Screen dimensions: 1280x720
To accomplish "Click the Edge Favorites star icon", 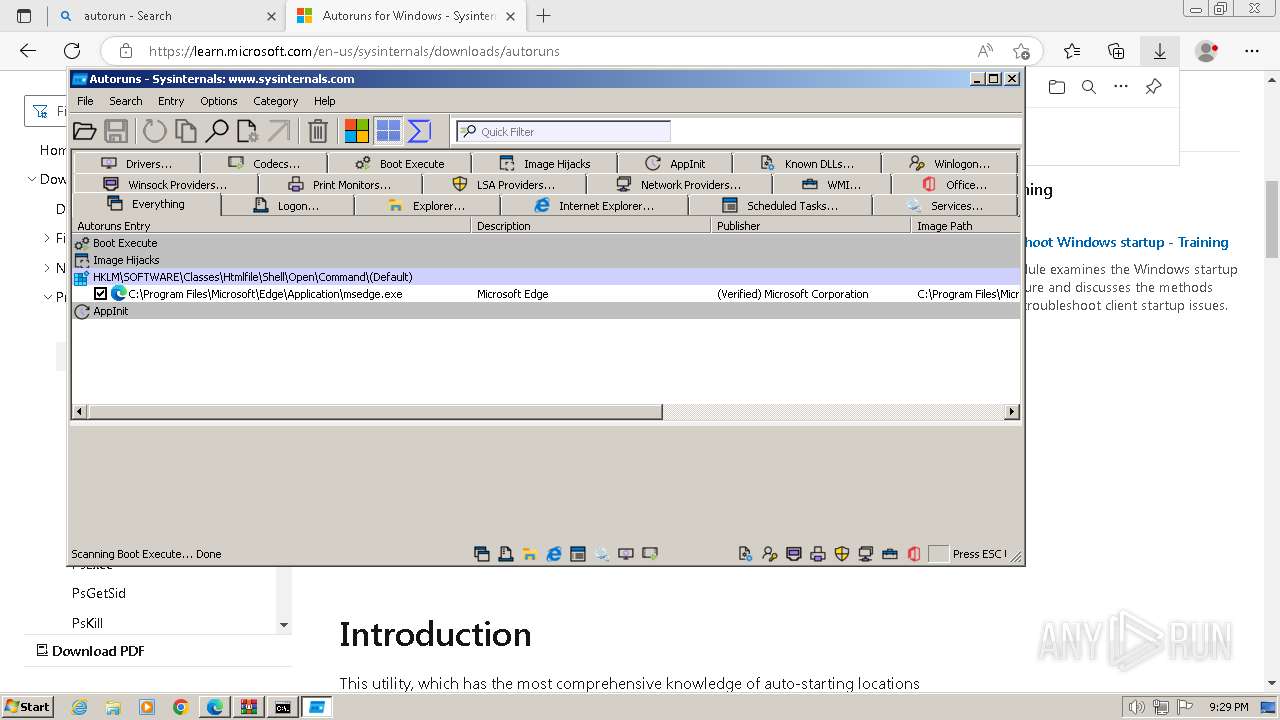I will click(x=1072, y=51).
